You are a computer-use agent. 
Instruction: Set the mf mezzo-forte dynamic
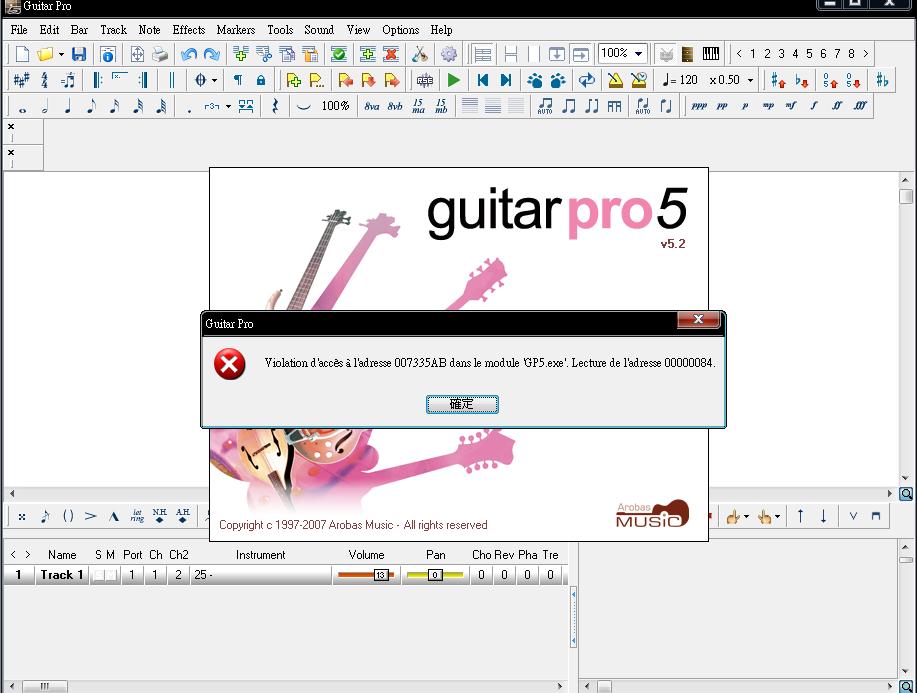pyautogui.click(x=791, y=106)
